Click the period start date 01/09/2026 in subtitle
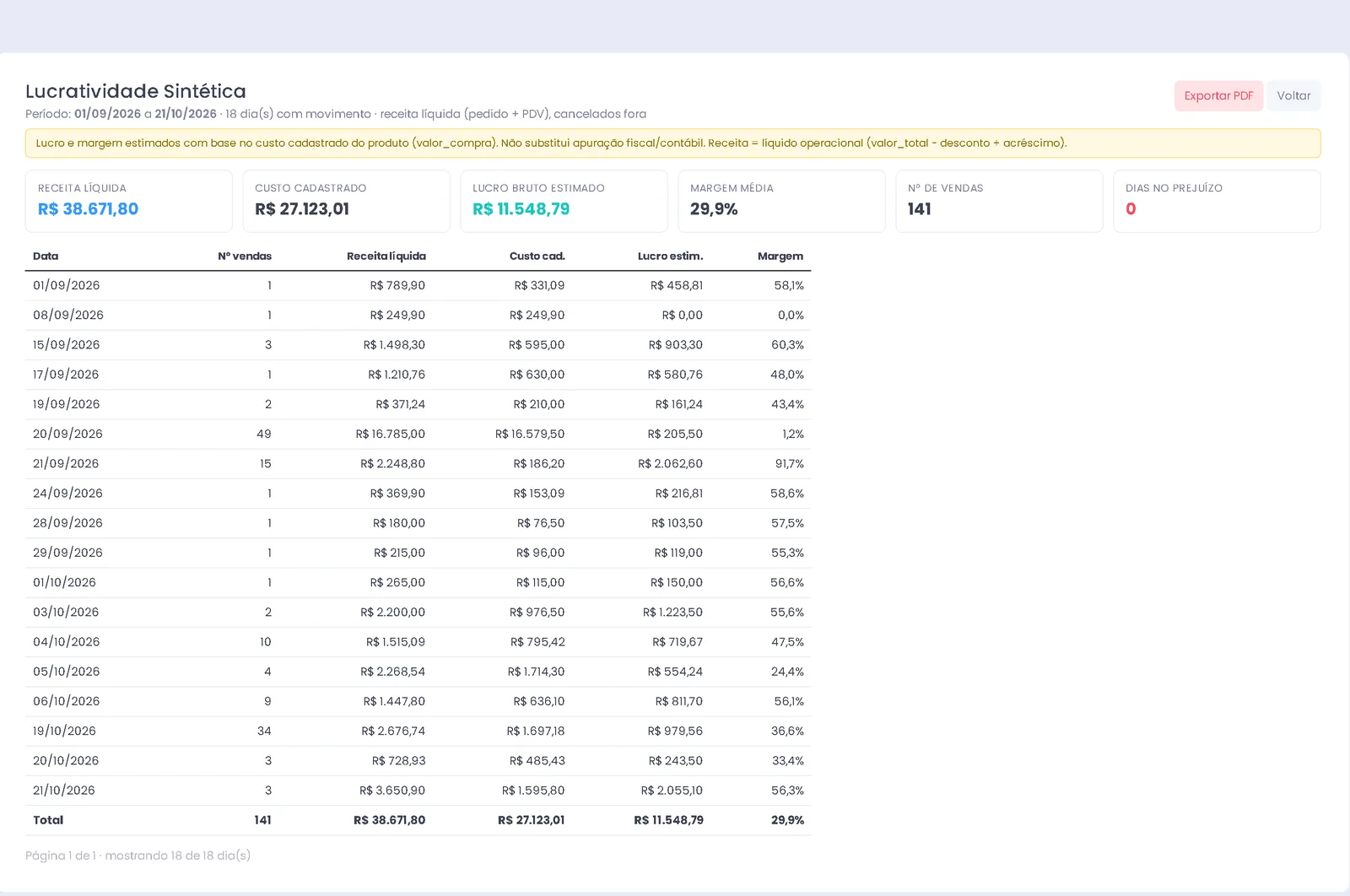This screenshot has height=896, width=1350. click(x=107, y=114)
